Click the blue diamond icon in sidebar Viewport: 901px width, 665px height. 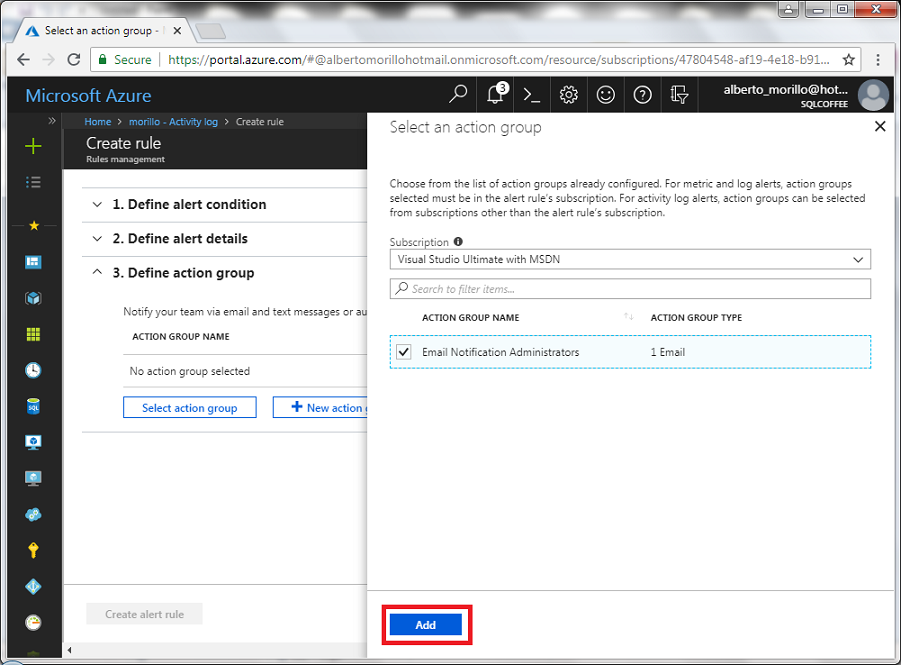33,586
